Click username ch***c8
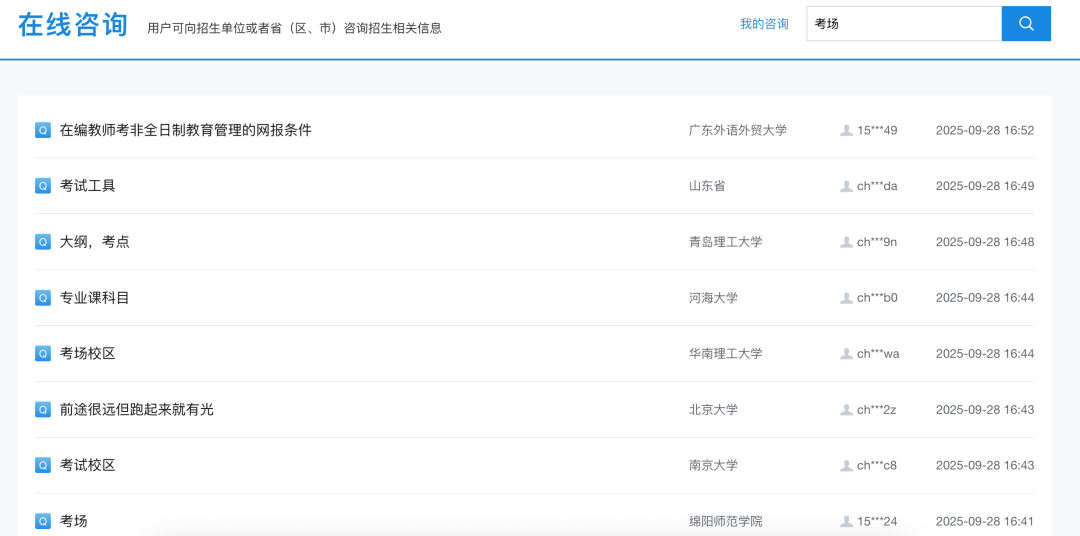1080x536 pixels. [x=877, y=466]
